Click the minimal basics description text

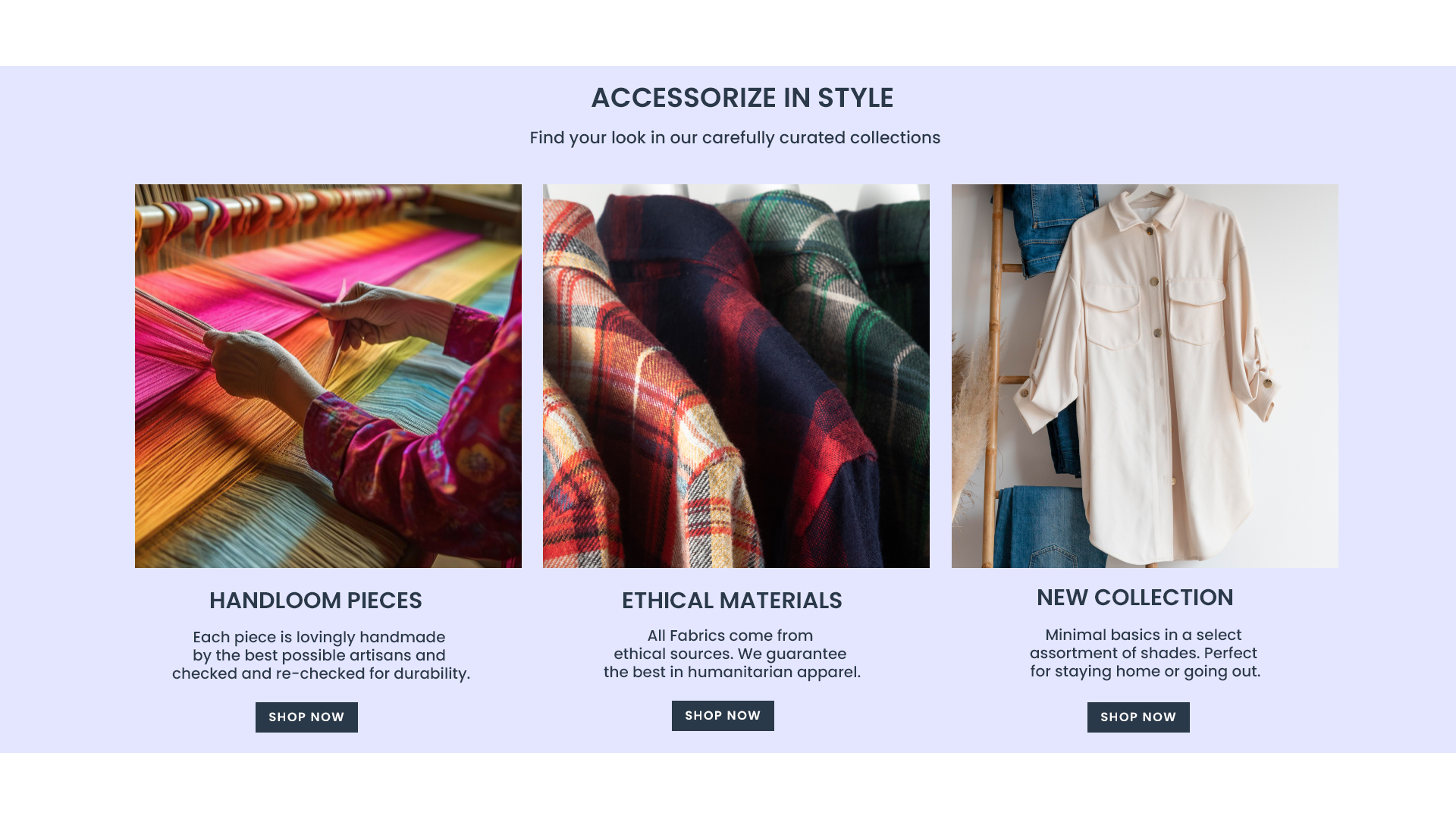click(x=1144, y=653)
